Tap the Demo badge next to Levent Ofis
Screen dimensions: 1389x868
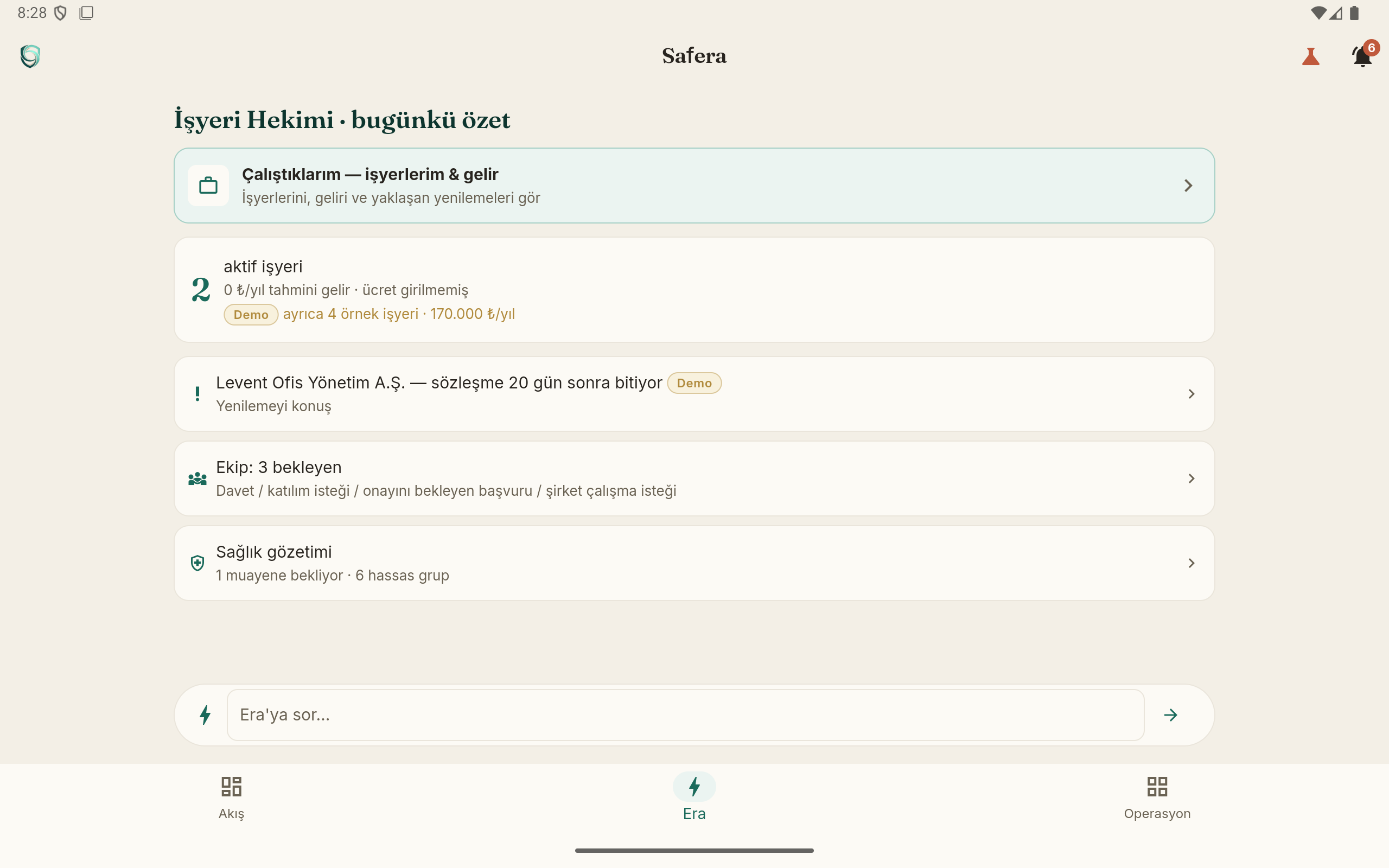click(x=694, y=383)
